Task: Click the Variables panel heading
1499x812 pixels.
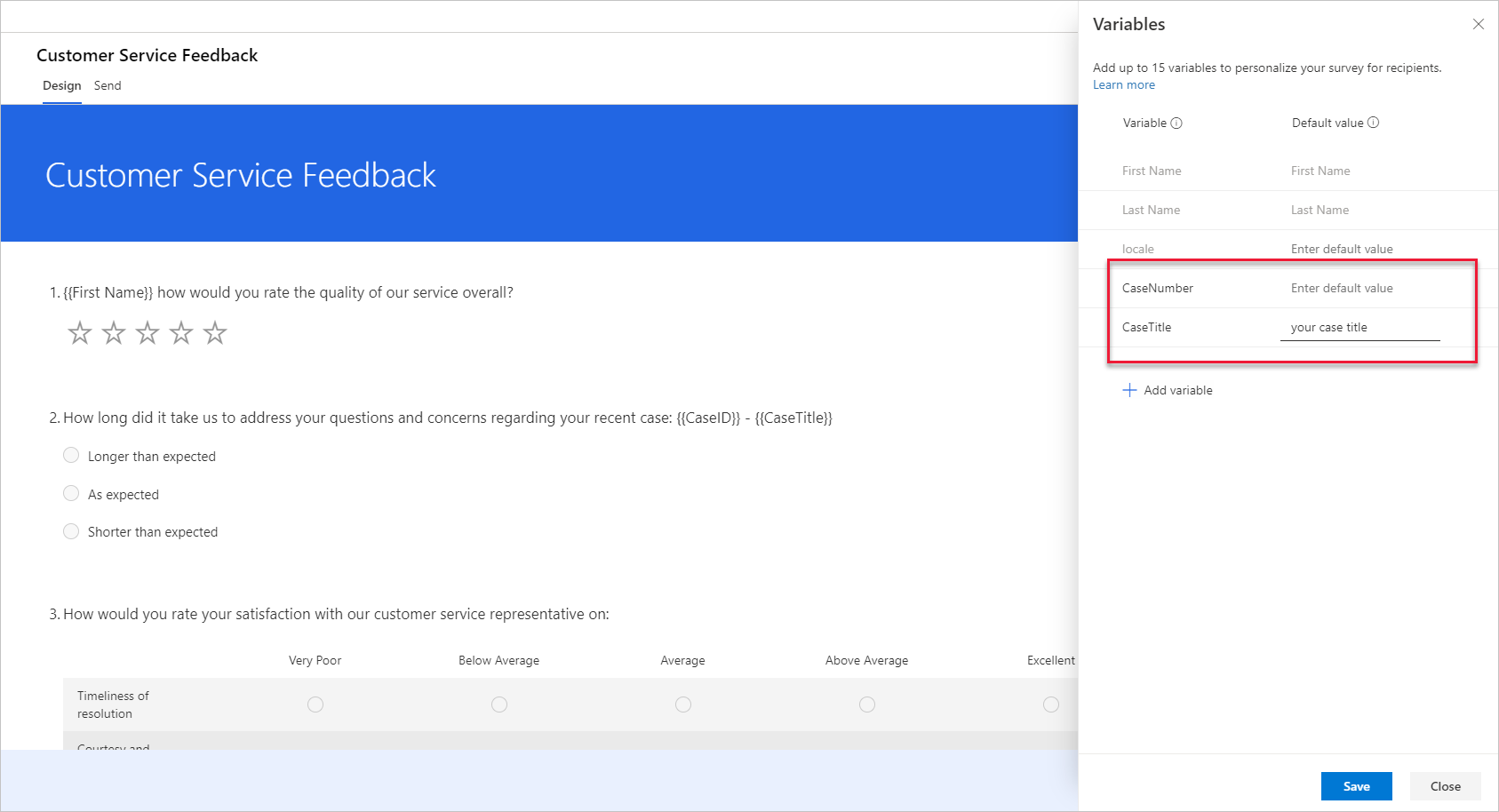Action: (x=1129, y=24)
